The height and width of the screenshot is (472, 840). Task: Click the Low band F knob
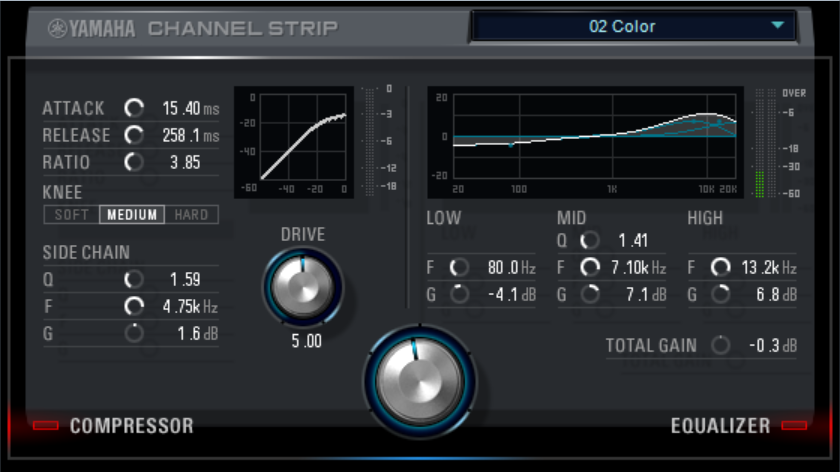(459, 267)
